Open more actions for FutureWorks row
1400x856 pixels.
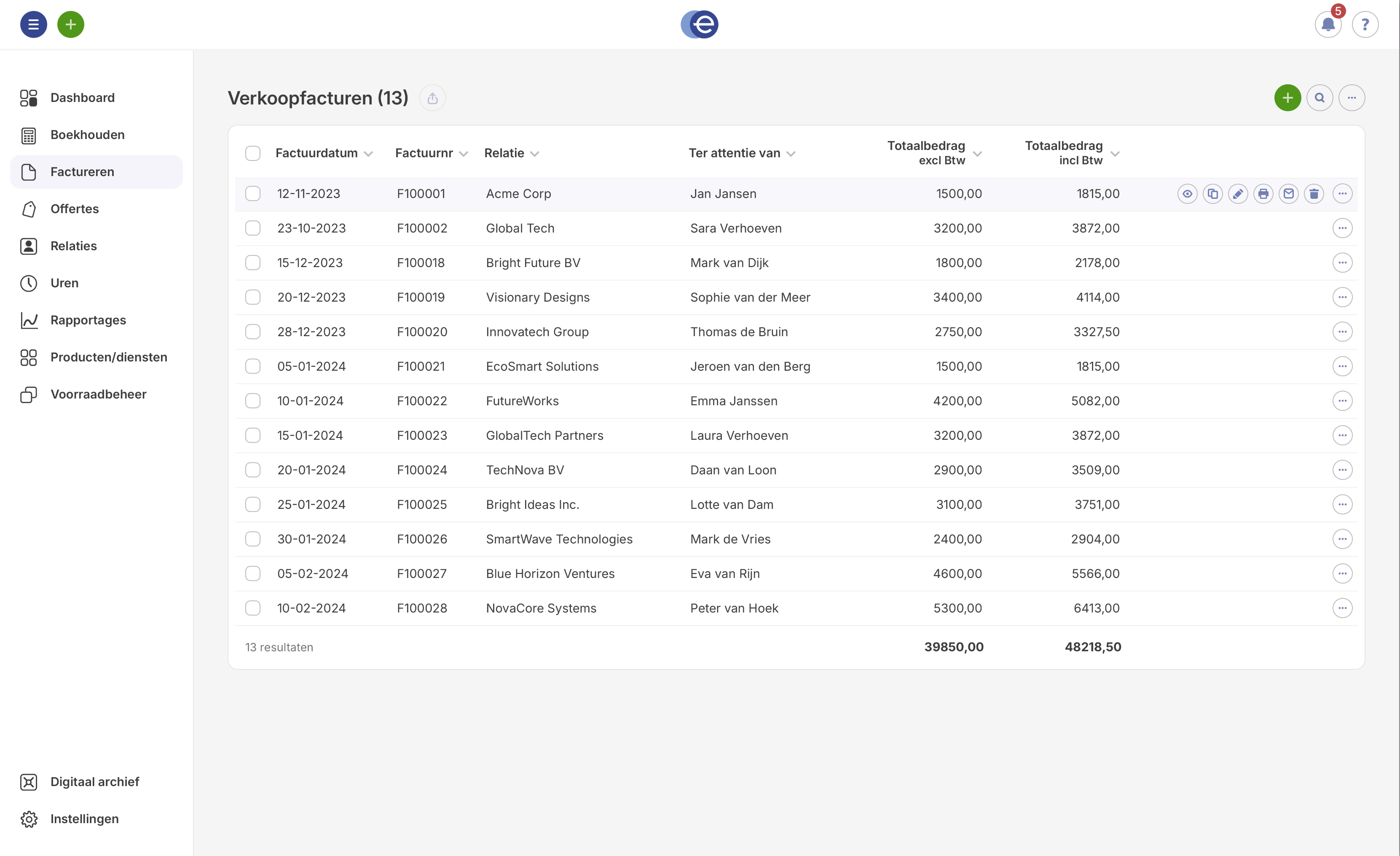coord(1342,401)
